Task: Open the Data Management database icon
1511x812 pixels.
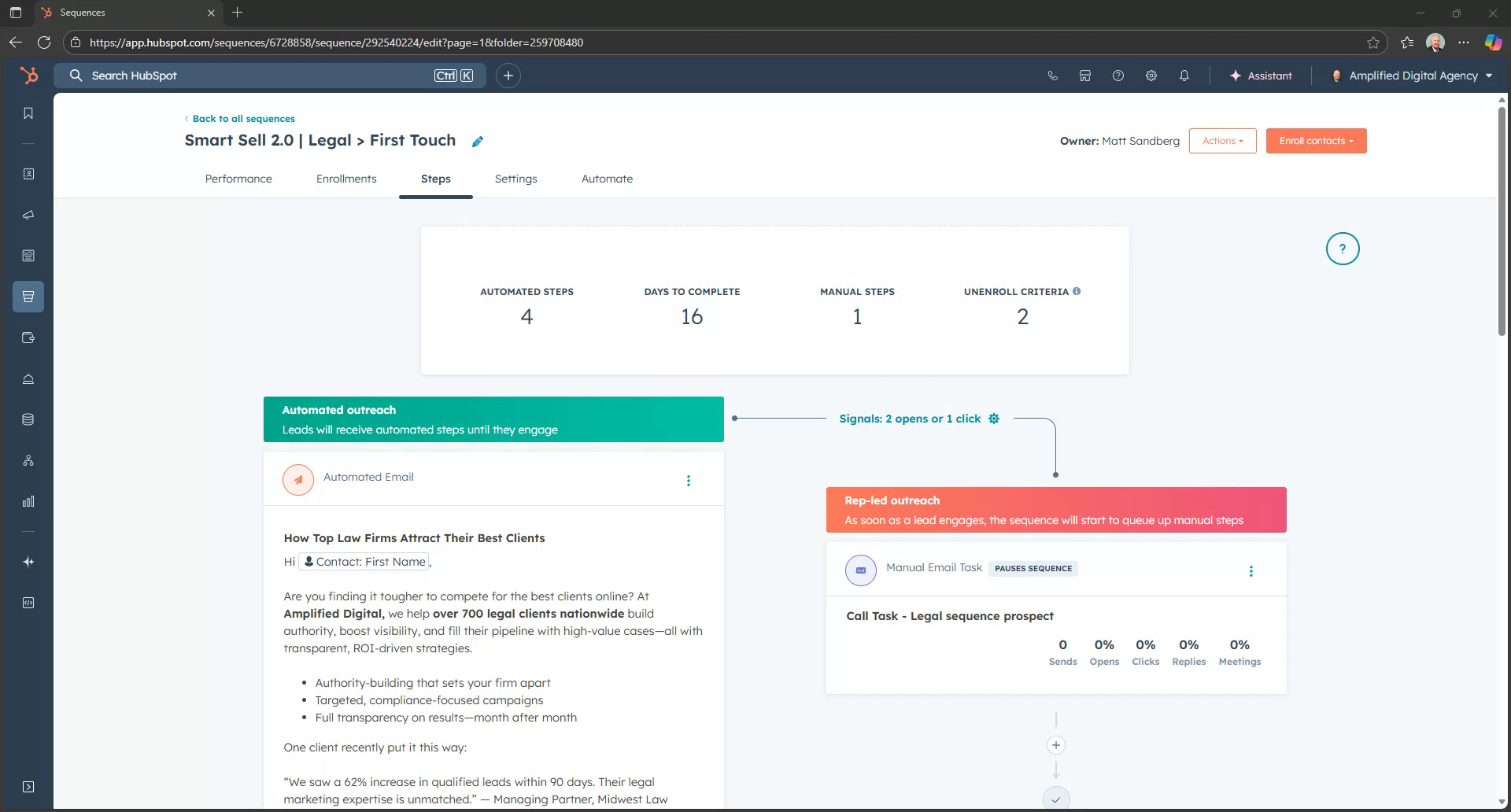Action: (28, 419)
